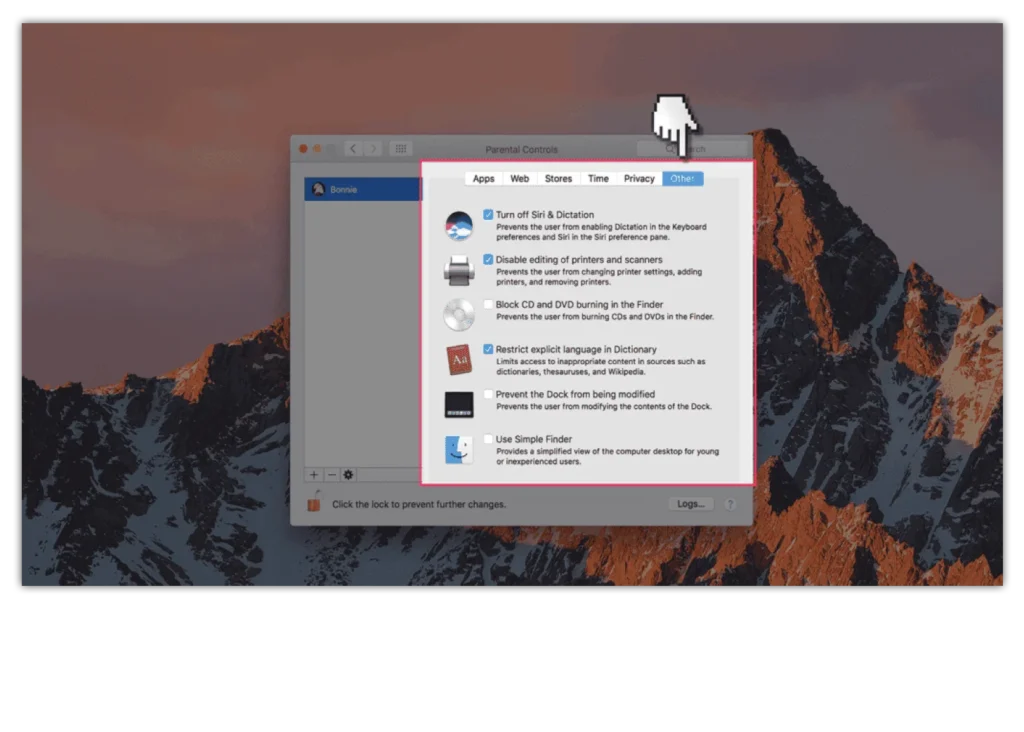The image size is (1024, 732).
Task: Click the CD disc icon
Action: (x=459, y=315)
